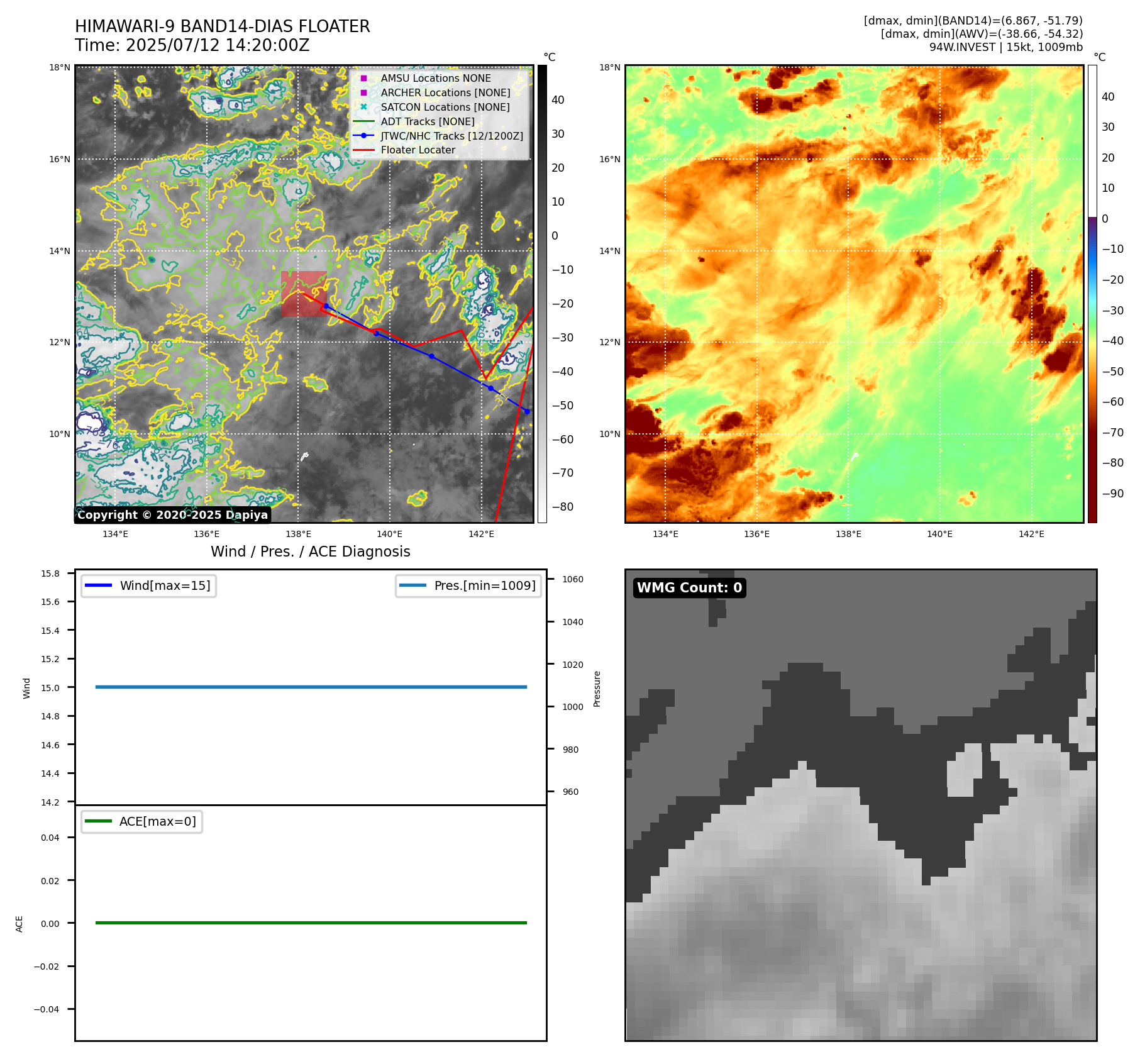Click the Copyright 2020-2025 Dapiya label
This screenshot has width=1140, height=1064.
point(173,515)
